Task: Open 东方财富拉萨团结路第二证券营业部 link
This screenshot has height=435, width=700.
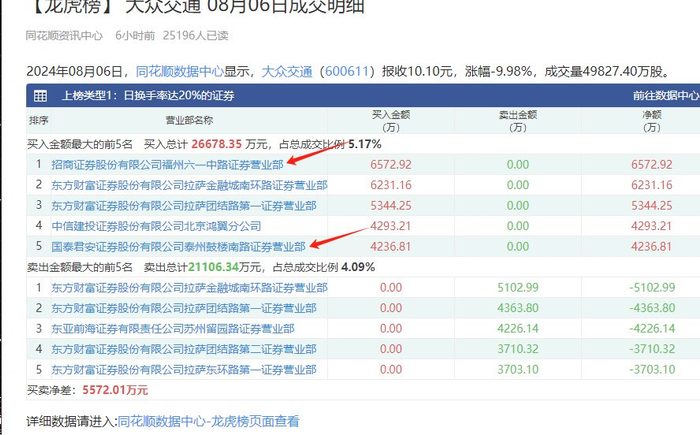Action: tap(184, 350)
